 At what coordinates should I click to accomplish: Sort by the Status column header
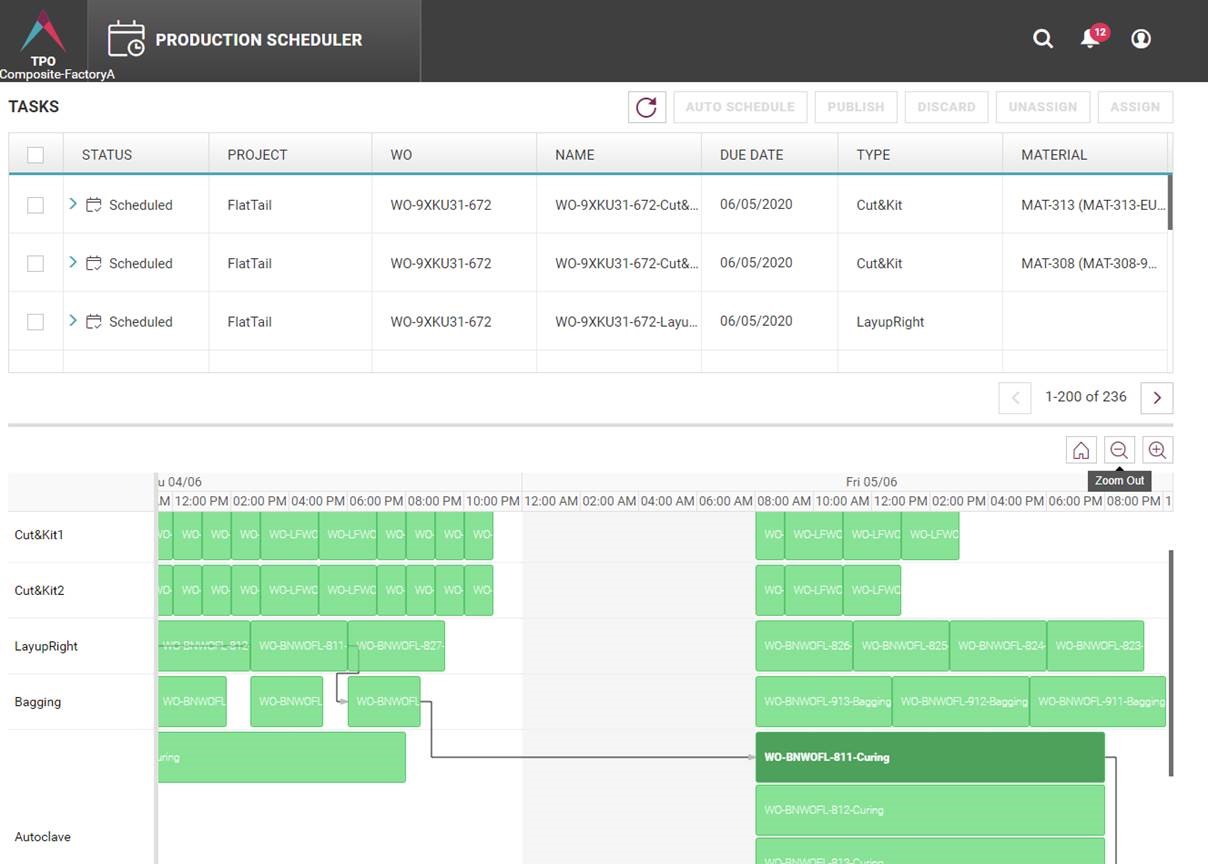coord(107,155)
